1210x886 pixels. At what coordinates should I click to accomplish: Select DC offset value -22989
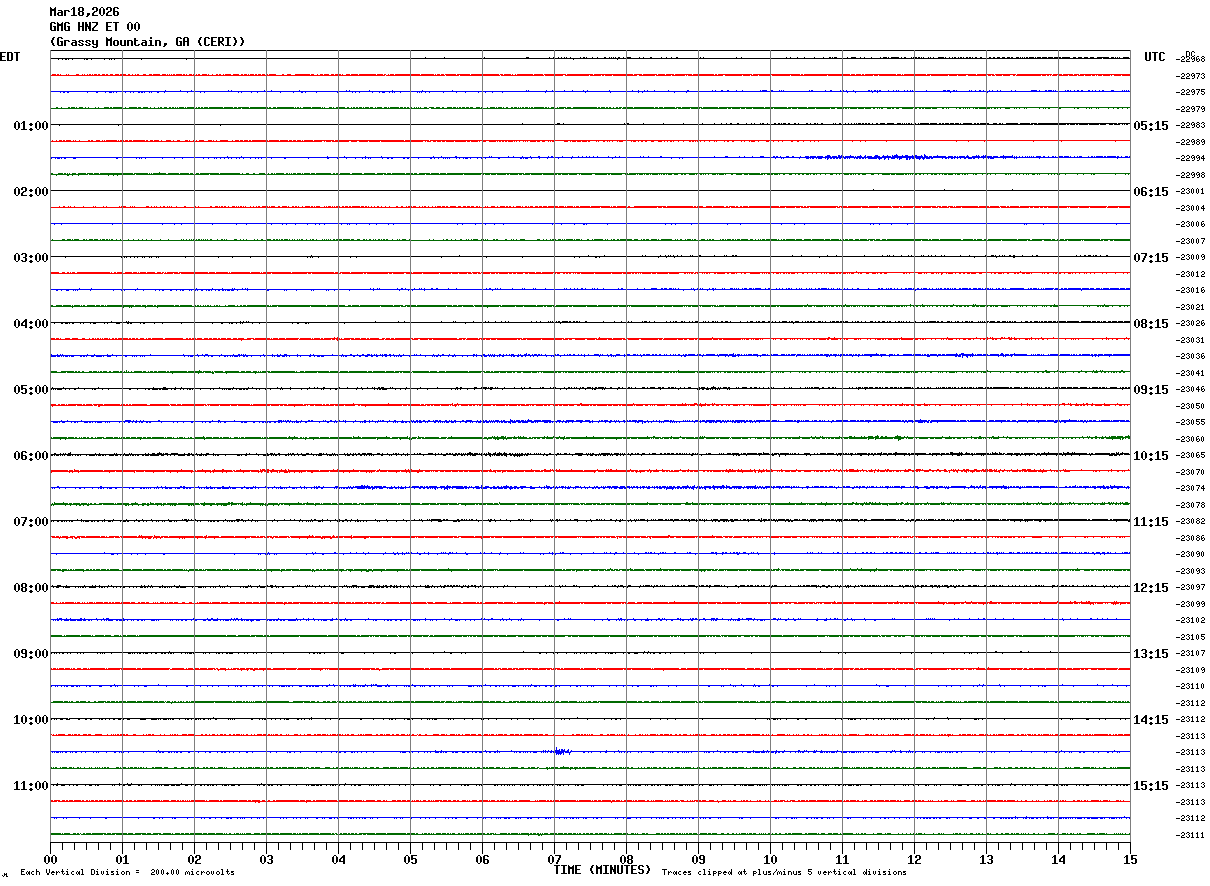coord(1190,142)
